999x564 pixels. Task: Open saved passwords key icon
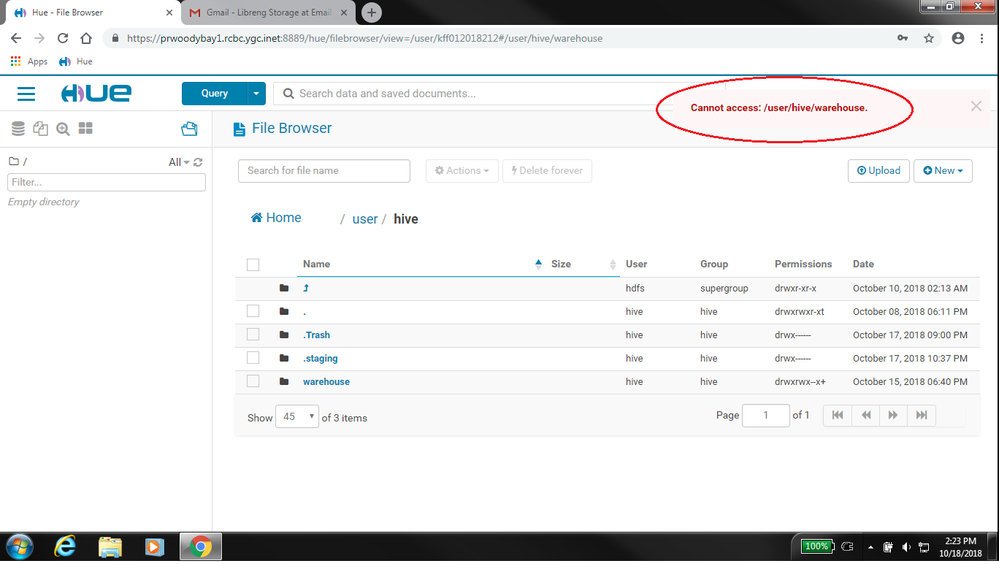coord(903,38)
